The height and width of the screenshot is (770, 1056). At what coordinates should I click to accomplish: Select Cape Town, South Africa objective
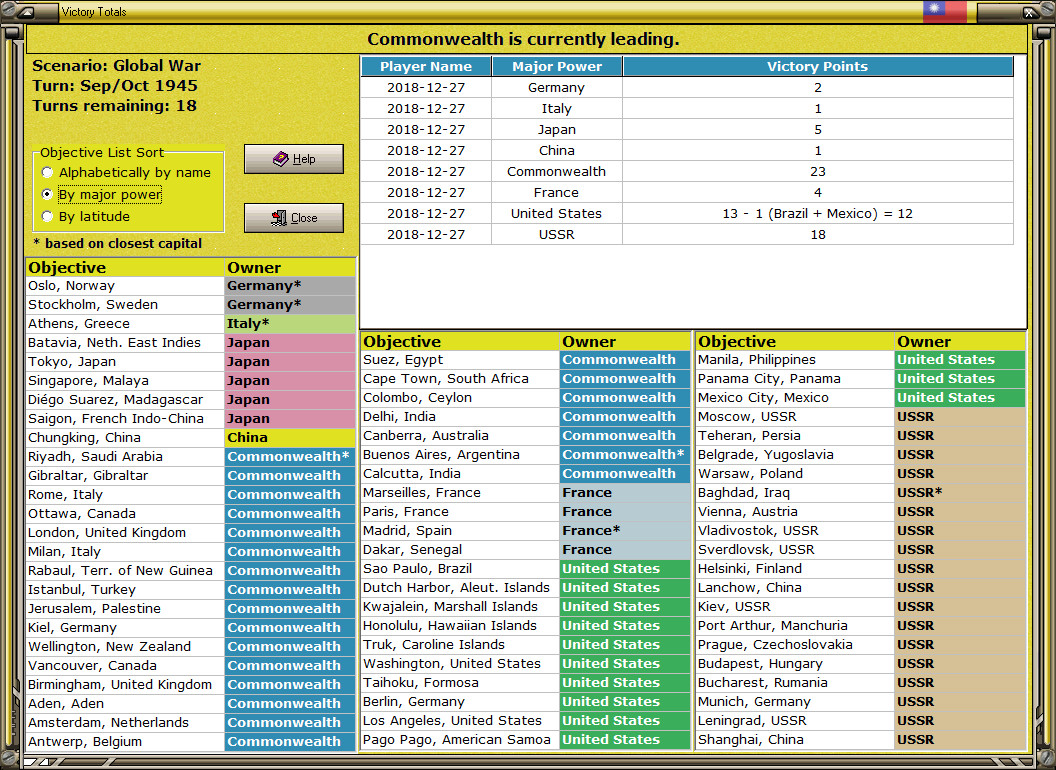pyautogui.click(x=460, y=379)
